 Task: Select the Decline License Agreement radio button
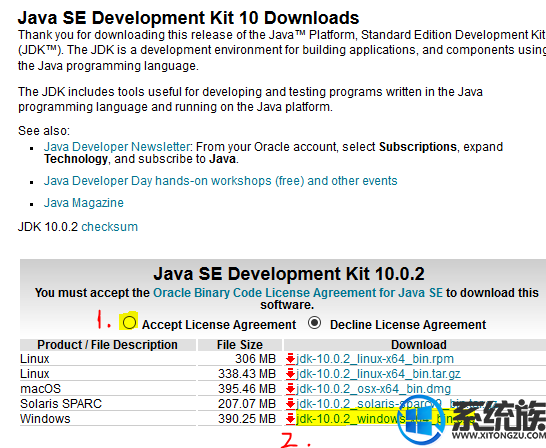pos(314,323)
